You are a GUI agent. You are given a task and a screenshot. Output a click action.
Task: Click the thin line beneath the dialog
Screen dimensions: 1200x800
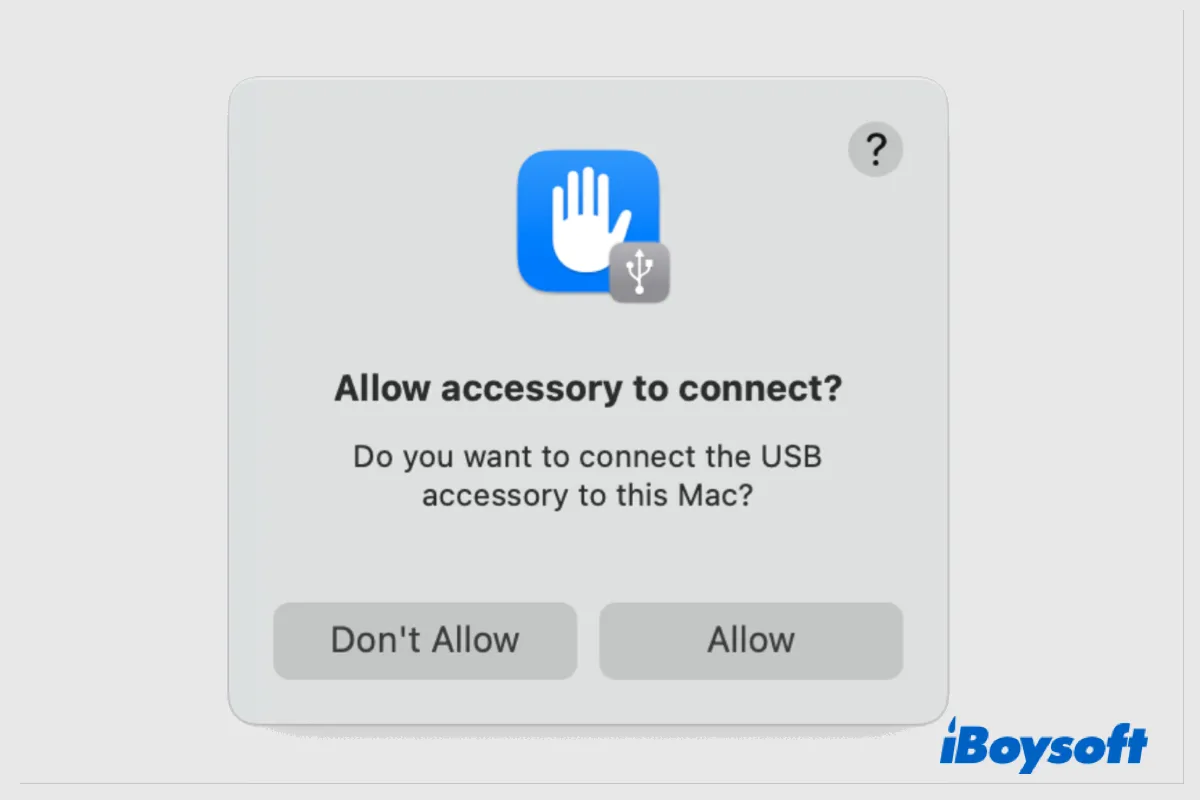600,783
